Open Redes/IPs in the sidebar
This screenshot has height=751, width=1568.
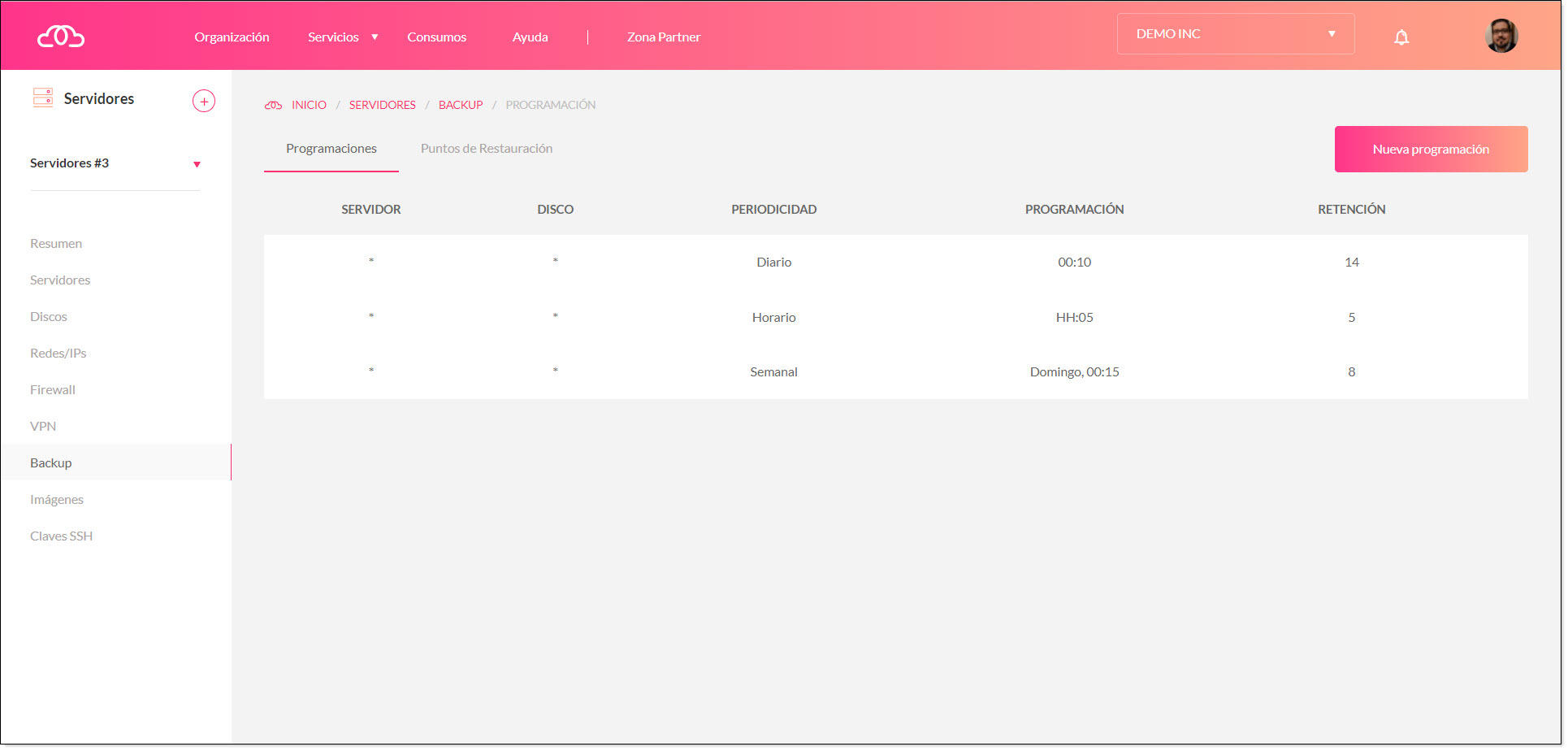point(58,354)
